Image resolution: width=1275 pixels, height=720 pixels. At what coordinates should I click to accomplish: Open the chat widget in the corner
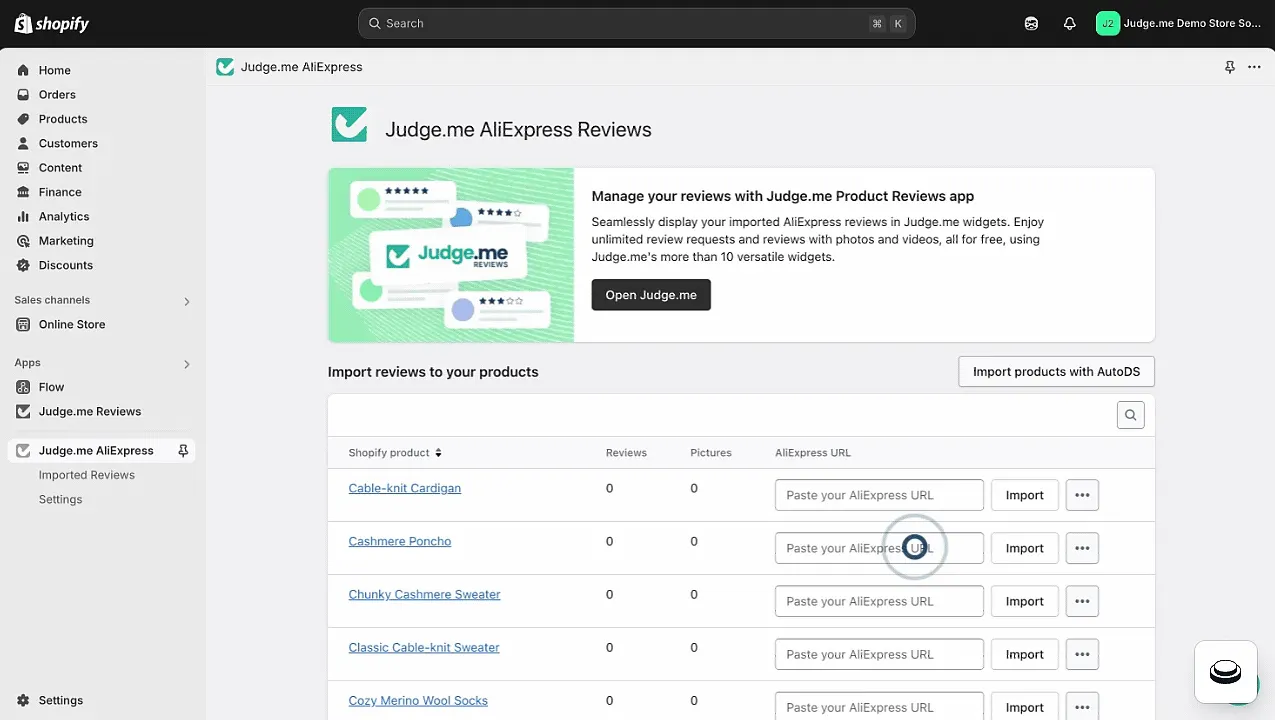click(1226, 672)
